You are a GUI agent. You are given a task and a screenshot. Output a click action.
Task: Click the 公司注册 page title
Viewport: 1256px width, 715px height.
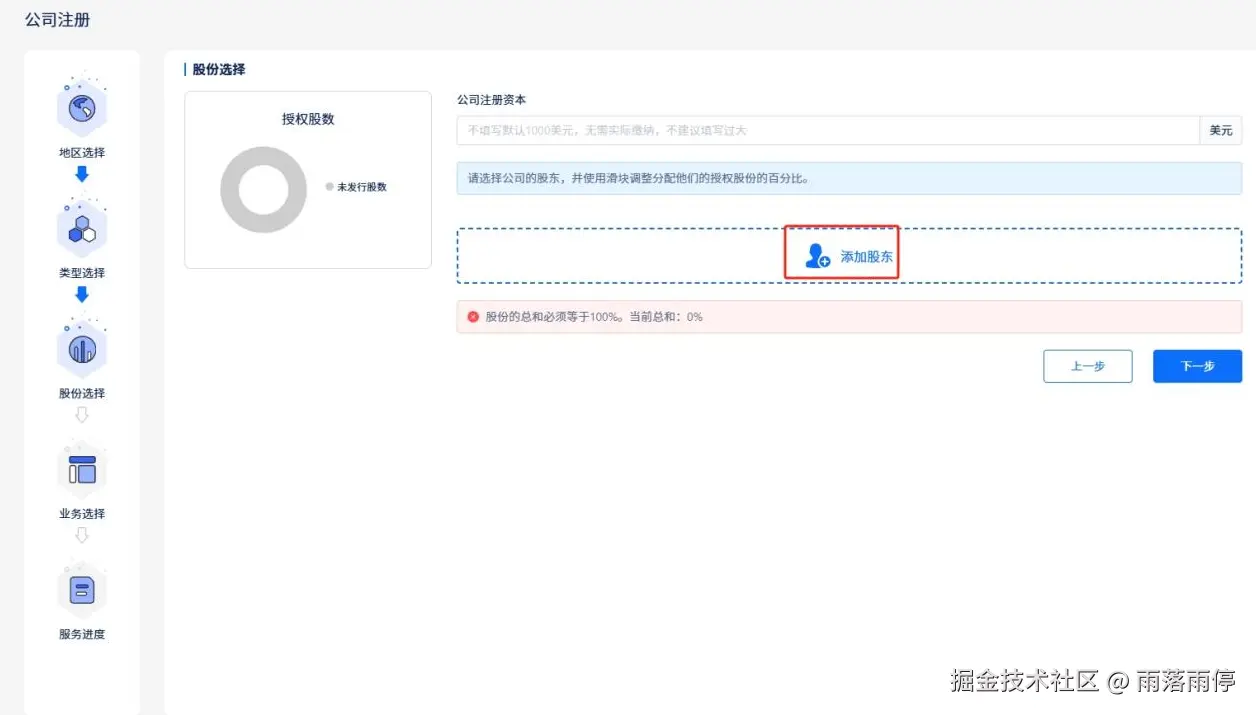58,19
